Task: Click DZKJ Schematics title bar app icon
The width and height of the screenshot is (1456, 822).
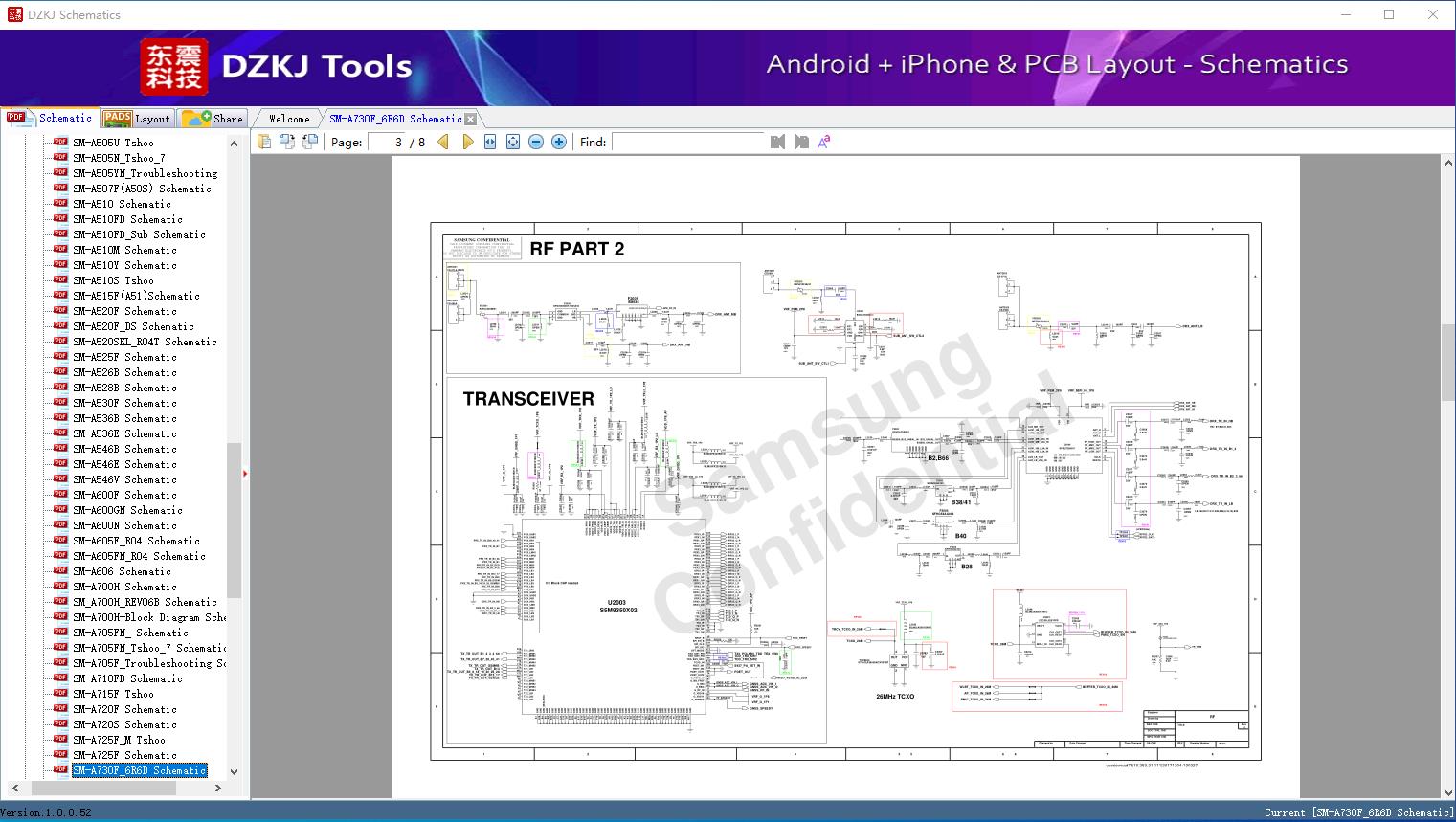Action: [14, 14]
